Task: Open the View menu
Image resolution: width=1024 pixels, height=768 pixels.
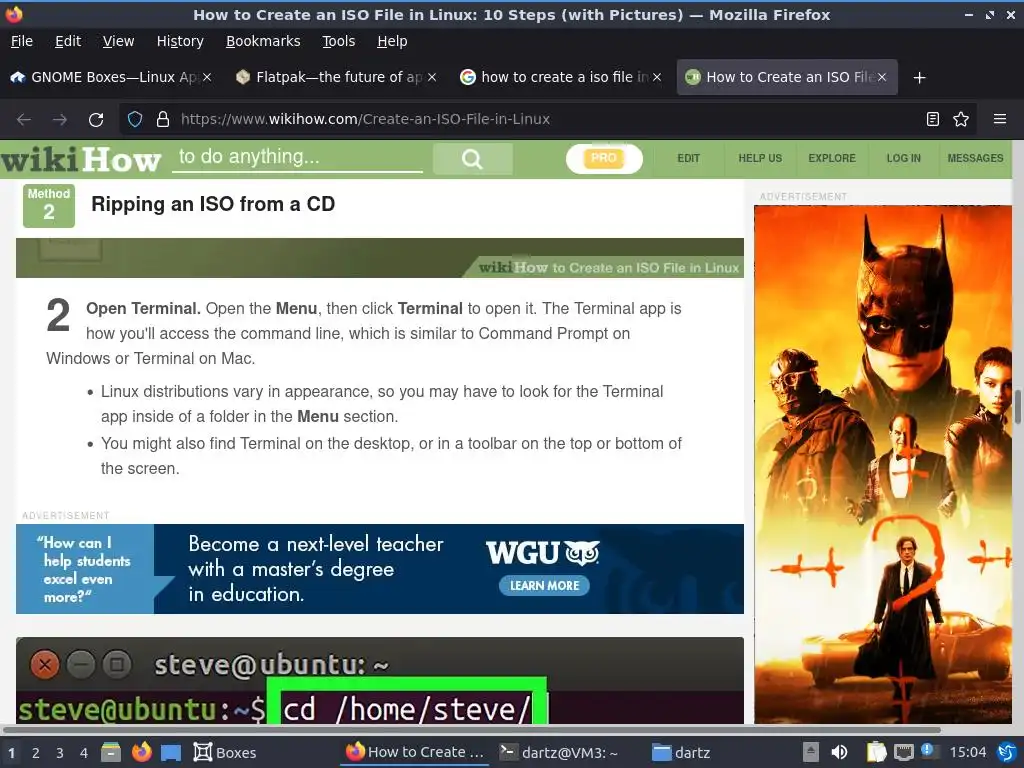Action: [x=118, y=41]
